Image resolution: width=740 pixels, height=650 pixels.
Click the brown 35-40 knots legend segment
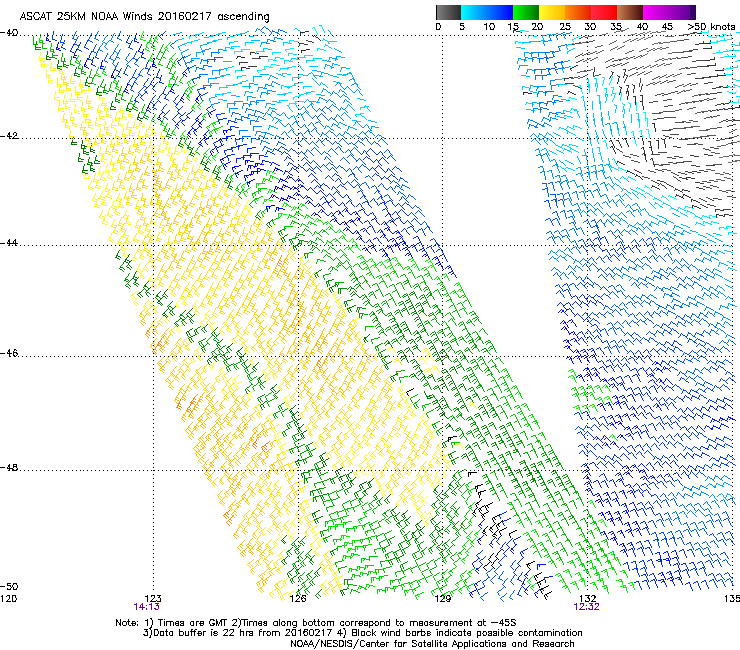630,12
